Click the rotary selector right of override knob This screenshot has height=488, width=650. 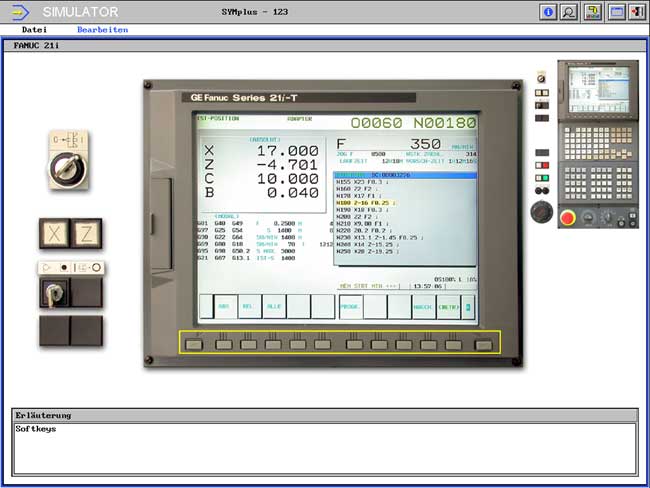pos(606,217)
